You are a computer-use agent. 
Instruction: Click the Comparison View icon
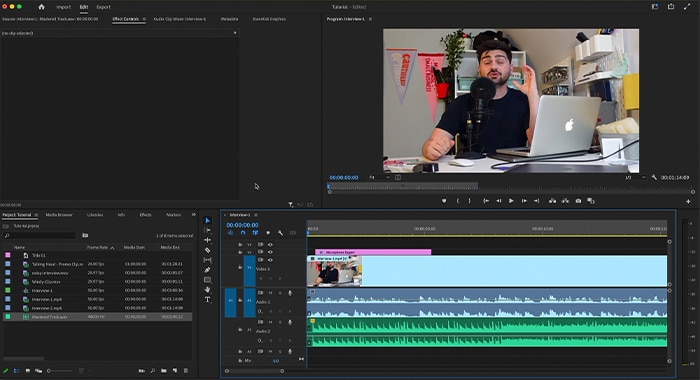point(591,201)
